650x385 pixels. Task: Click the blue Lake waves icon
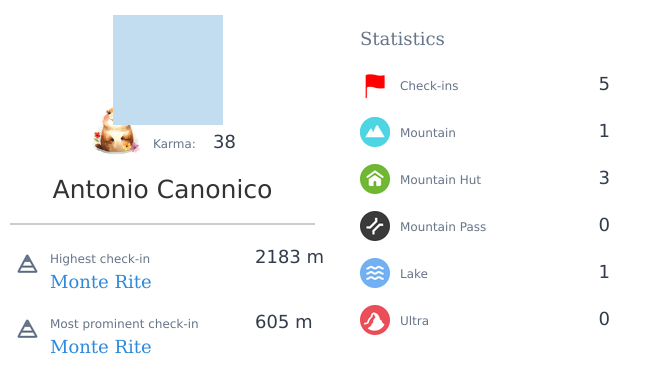click(x=375, y=273)
